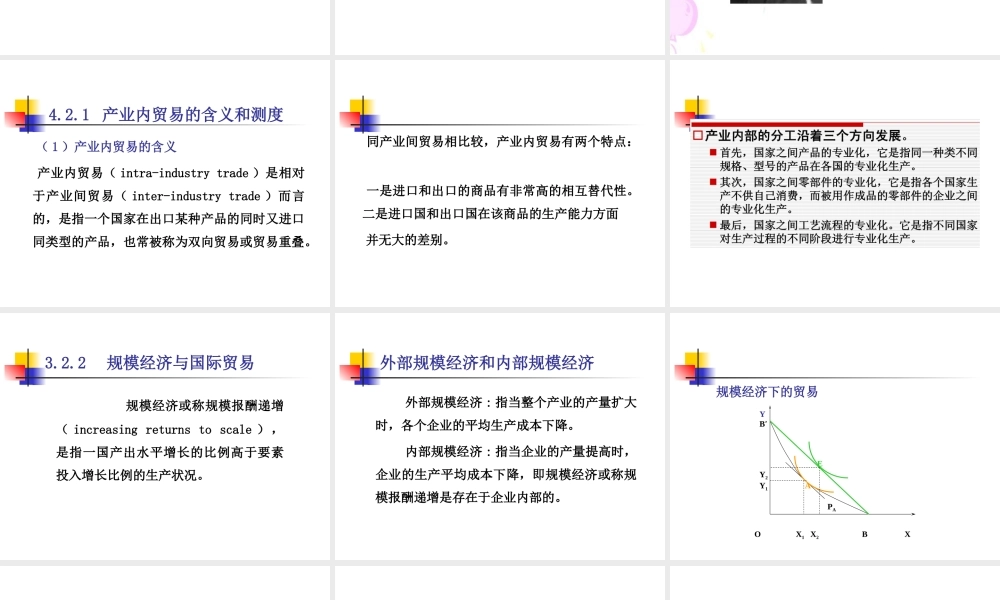Open the slide titled "4.2.1 产业内贸易的含义和测度"
The width and height of the screenshot is (1000, 600).
(166, 113)
